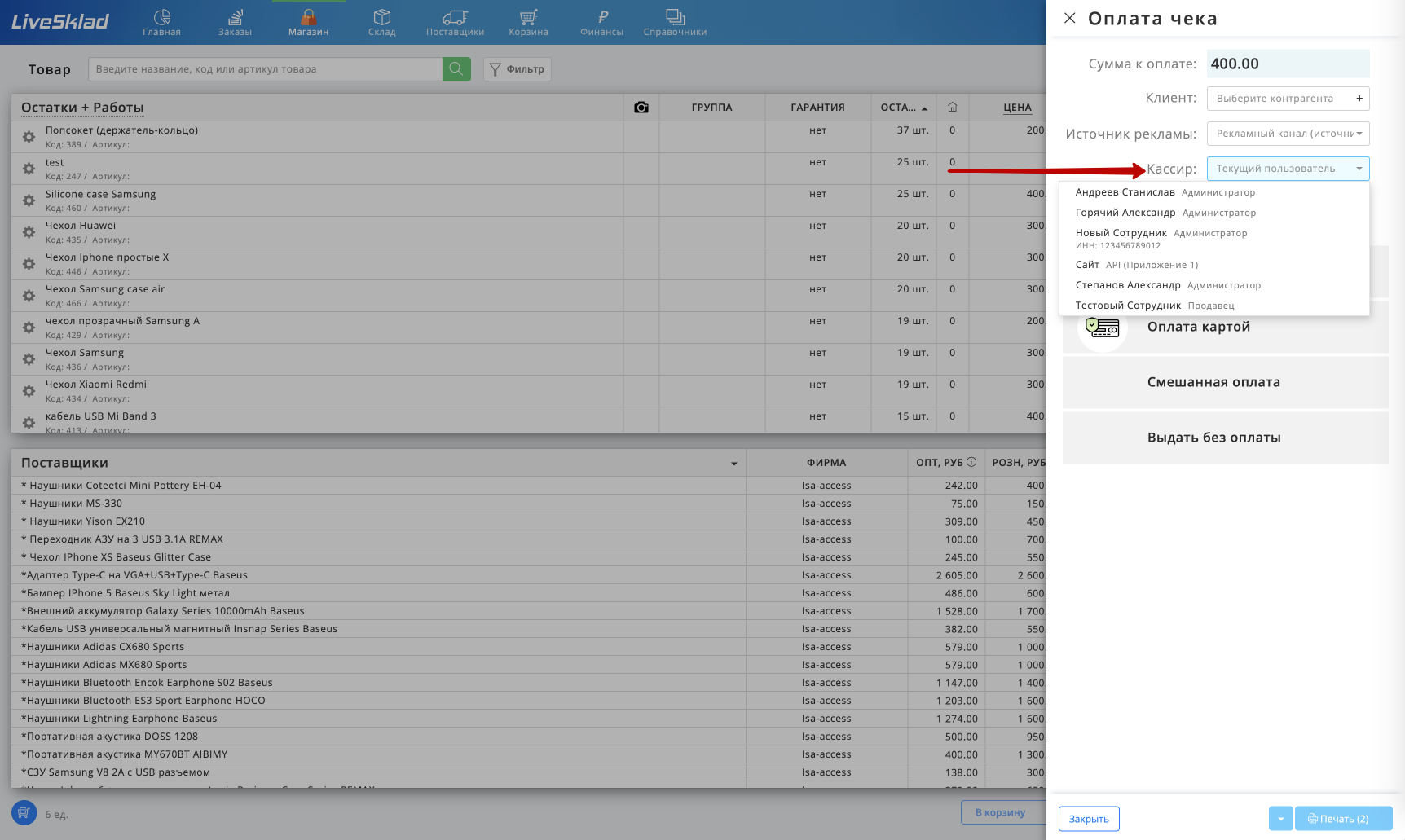Viewport: 1405px width, 840px height.
Task: Click gear icon for чехол прозрачный Samsung A
Action: (29, 328)
